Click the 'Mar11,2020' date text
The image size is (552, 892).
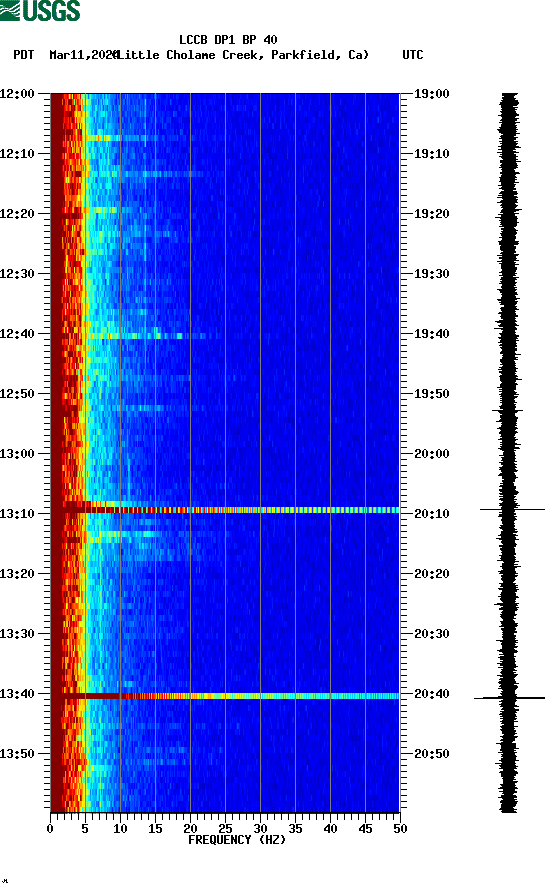tap(84, 55)
